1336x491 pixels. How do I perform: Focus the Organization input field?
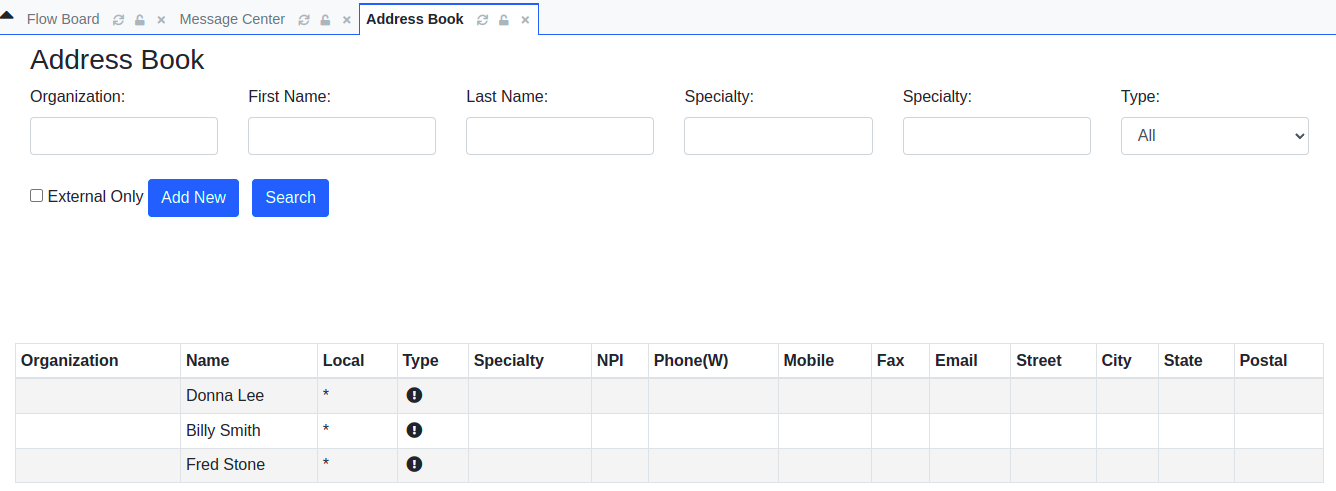tap(124, 136)
